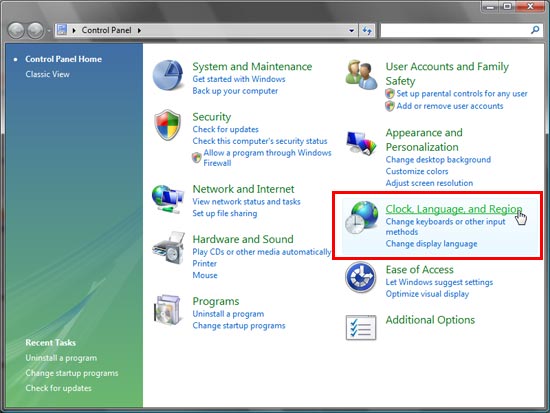This screenshot has width=550, height=413.
Task: Click the Back navigation arrow button
Action: click(16, 31)
